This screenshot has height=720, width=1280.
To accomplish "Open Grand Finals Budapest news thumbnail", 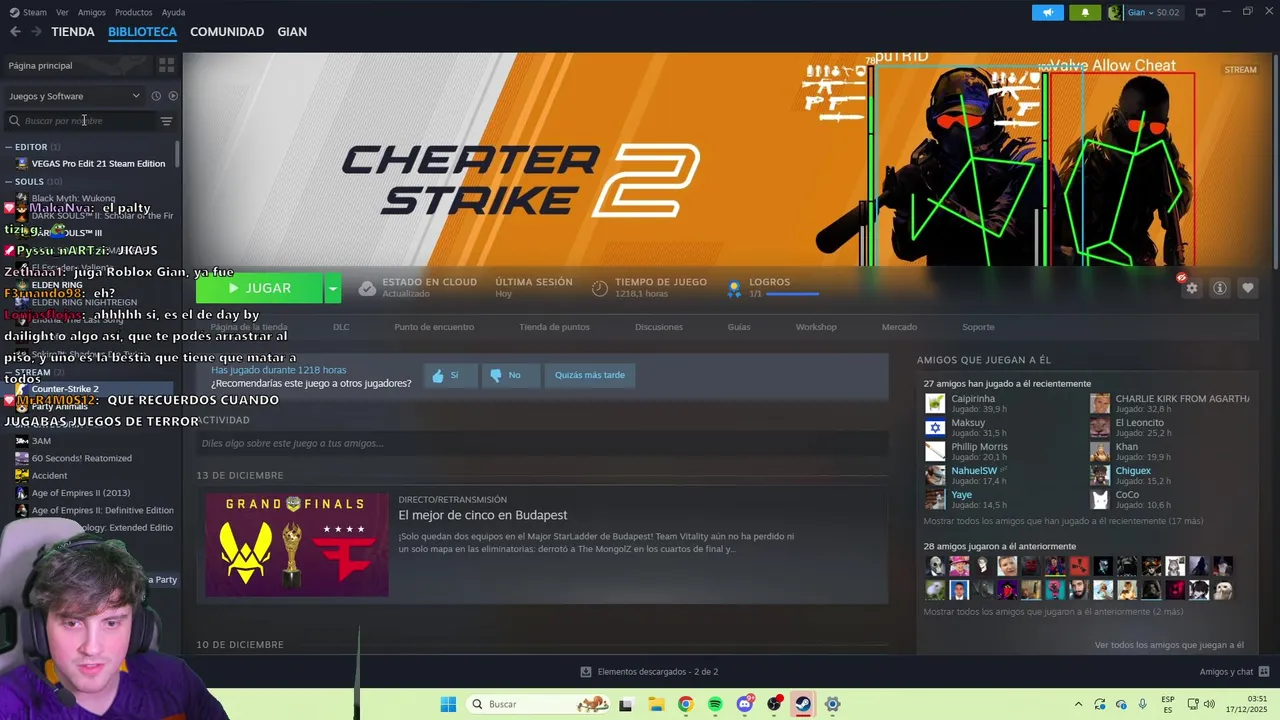I will [297, 544].
